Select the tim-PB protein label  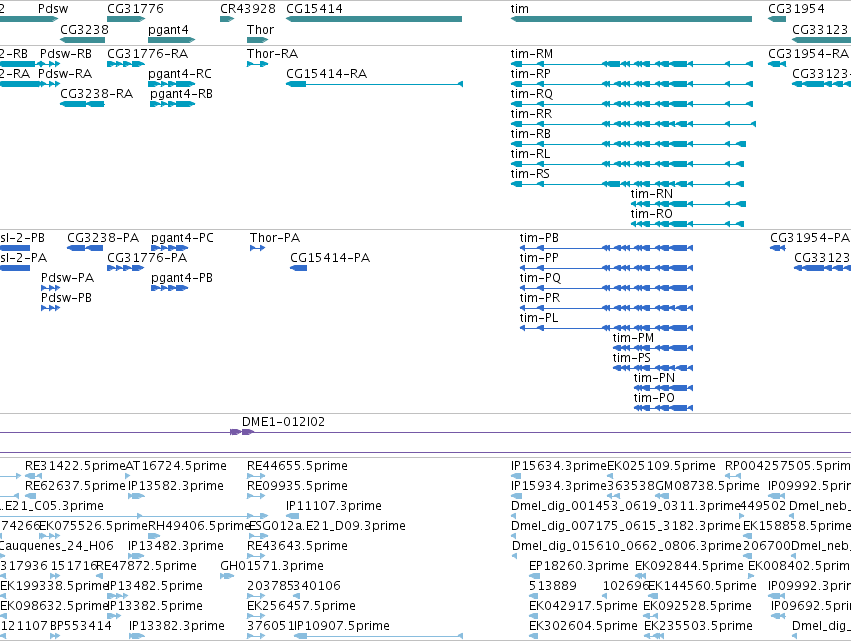click(539, 238)
